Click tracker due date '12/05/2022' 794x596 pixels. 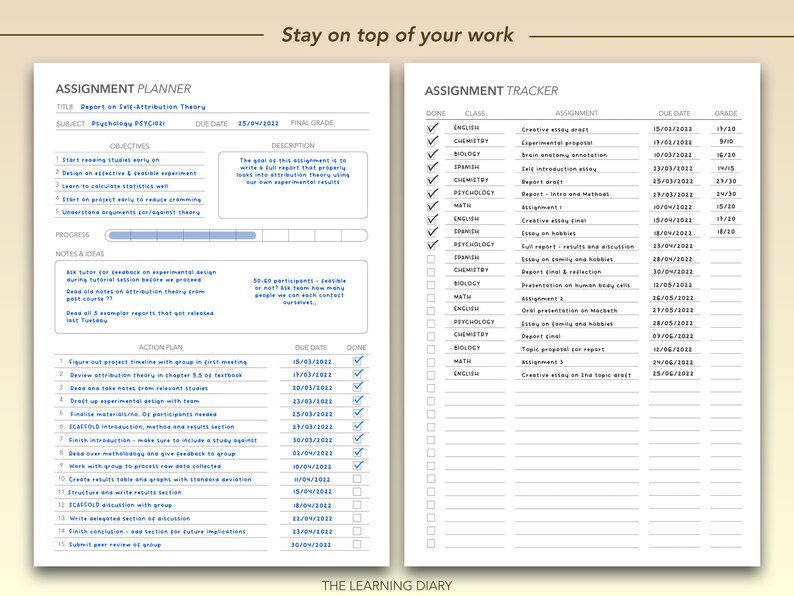[672, 285]
